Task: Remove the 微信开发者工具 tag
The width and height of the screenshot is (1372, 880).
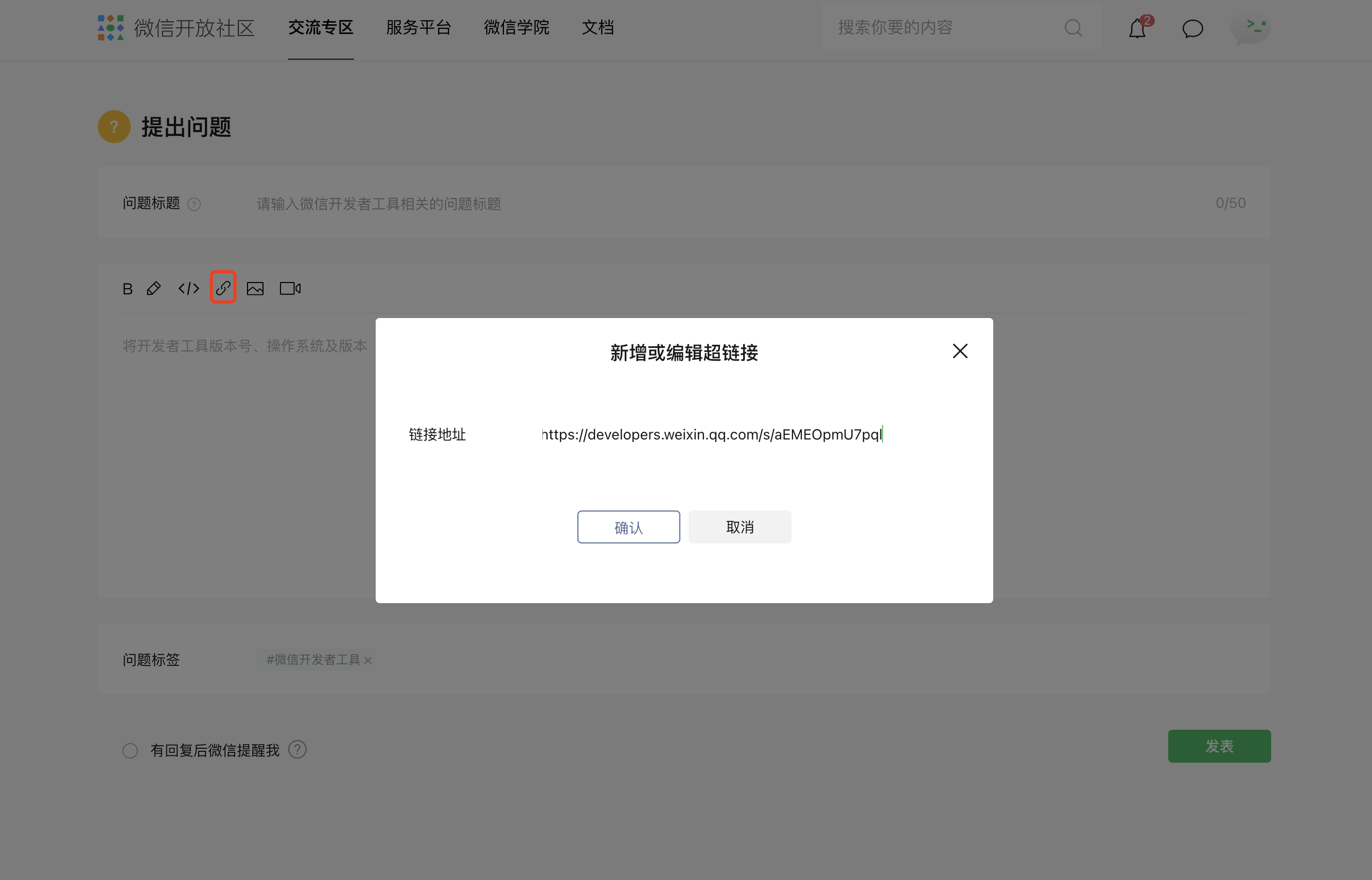Action: click(368, 661)
